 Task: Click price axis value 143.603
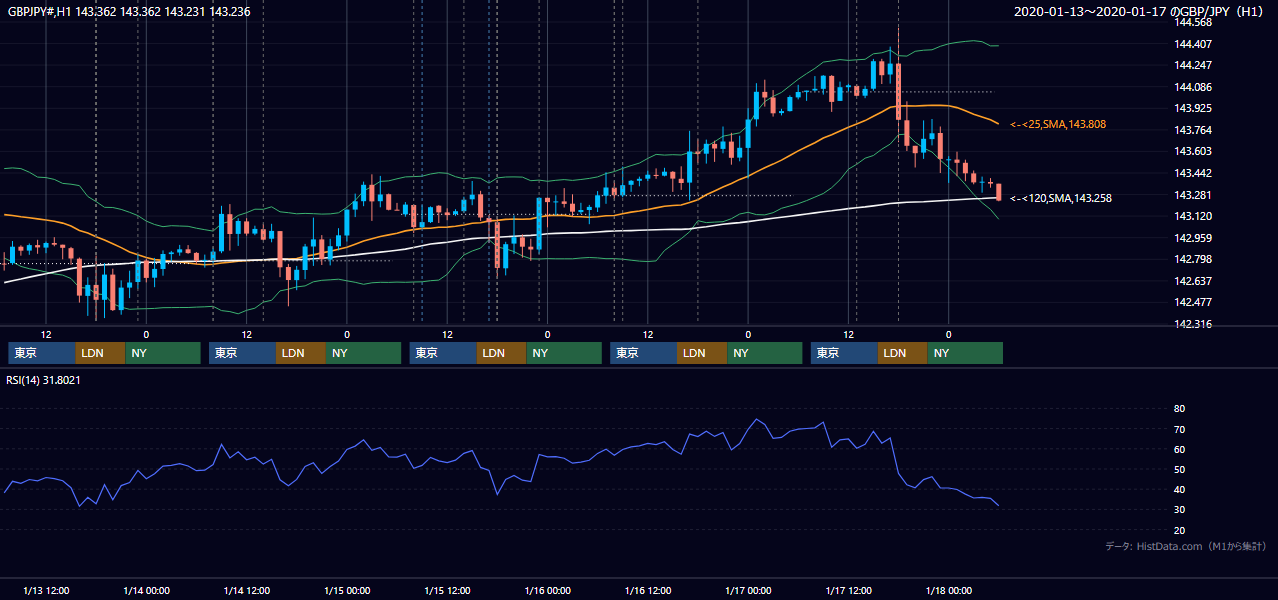pyautogui.click(x=1193, y=151)
